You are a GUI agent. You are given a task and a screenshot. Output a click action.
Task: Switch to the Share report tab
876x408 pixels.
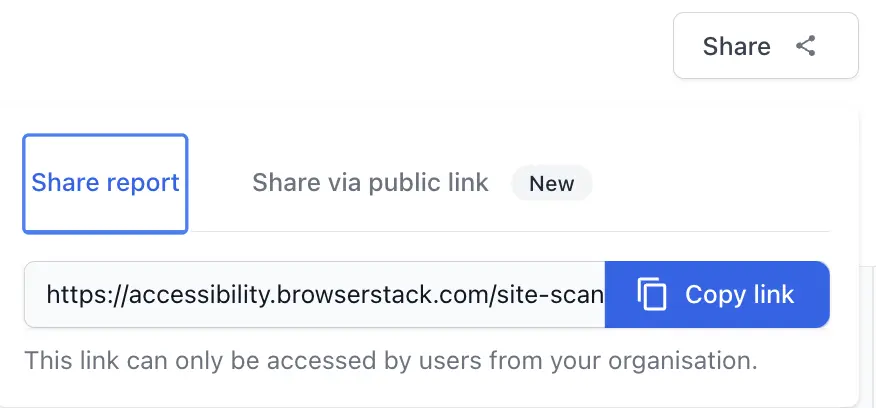(105, 183)
